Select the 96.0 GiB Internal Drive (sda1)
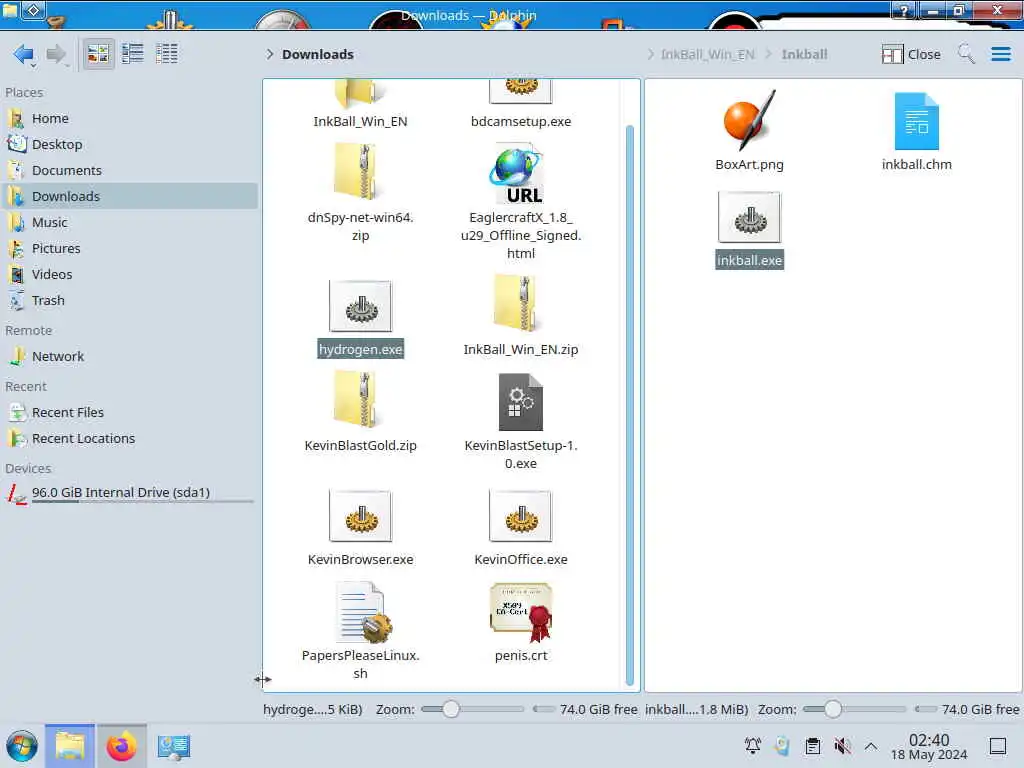Image resolution: width=1024 pixels, height=768 pixels. click(x=129, y=493)
